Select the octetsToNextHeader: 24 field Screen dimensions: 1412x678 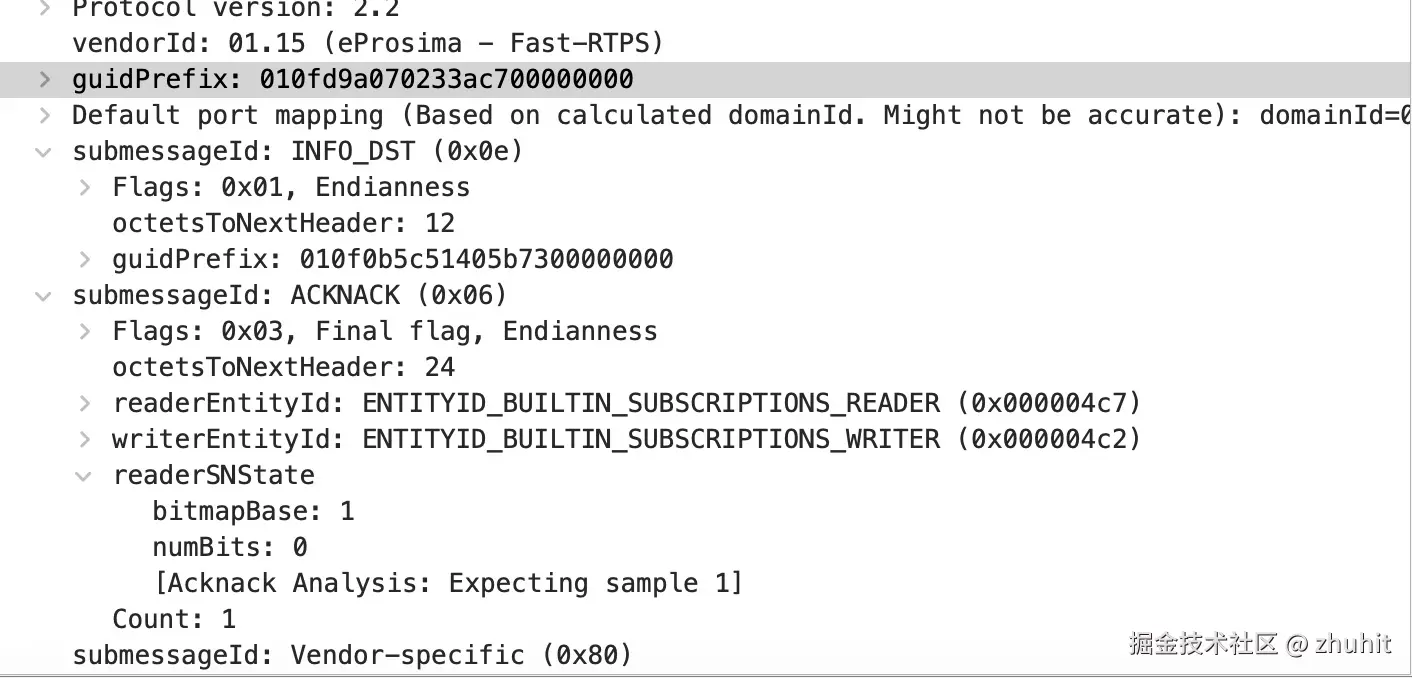click(x=283, y=367)
